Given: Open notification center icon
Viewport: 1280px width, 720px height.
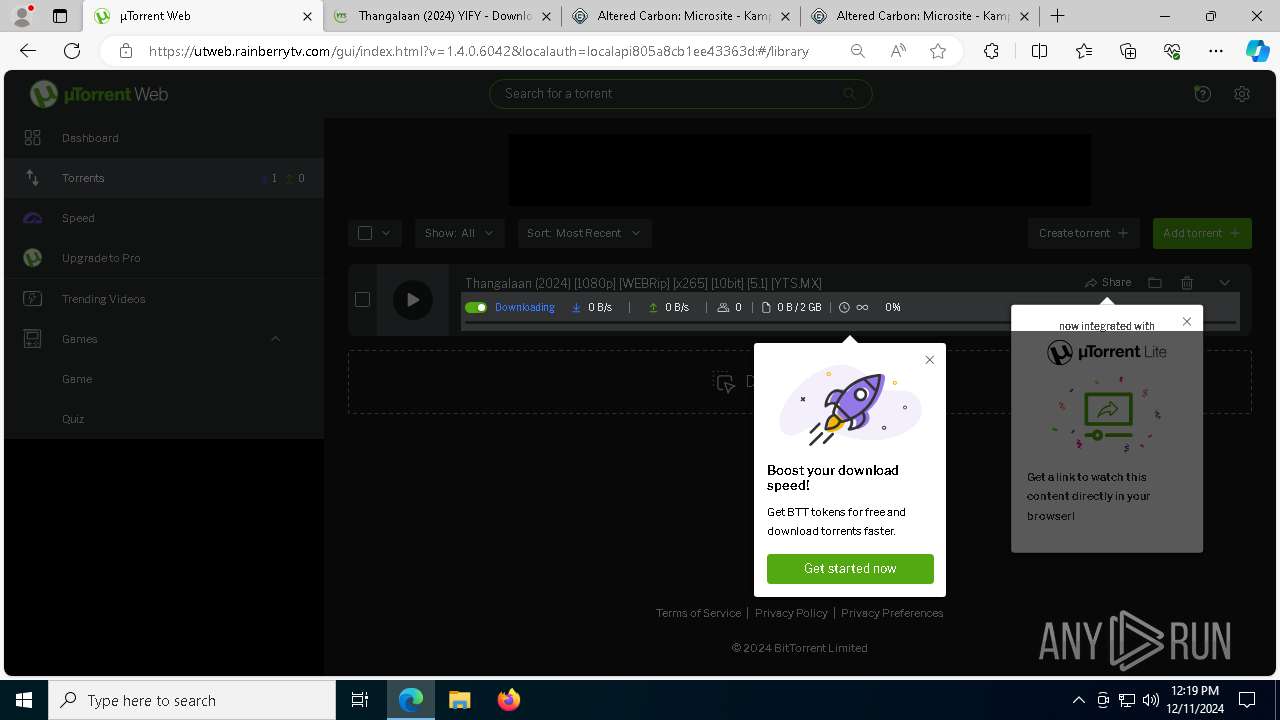Looking at the screenshot, I should 1247,700.
